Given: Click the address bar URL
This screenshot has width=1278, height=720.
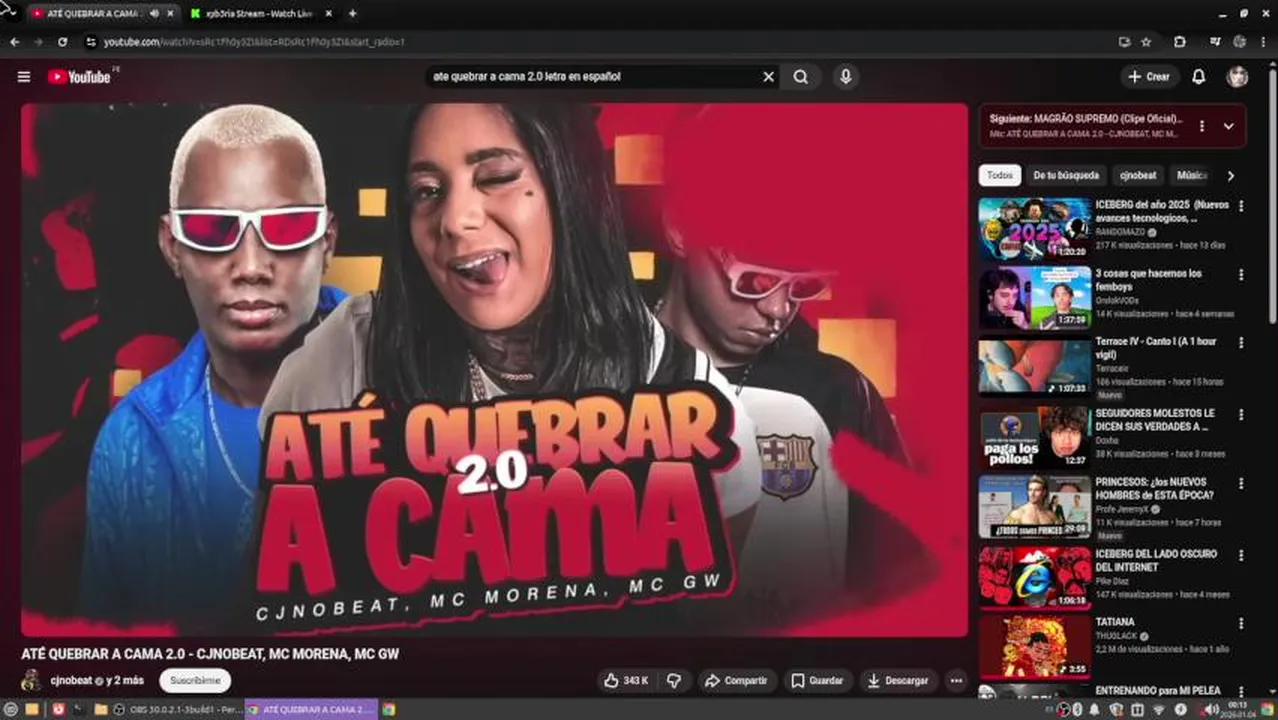Looking at the screenshot, I should tap(254, 42).
